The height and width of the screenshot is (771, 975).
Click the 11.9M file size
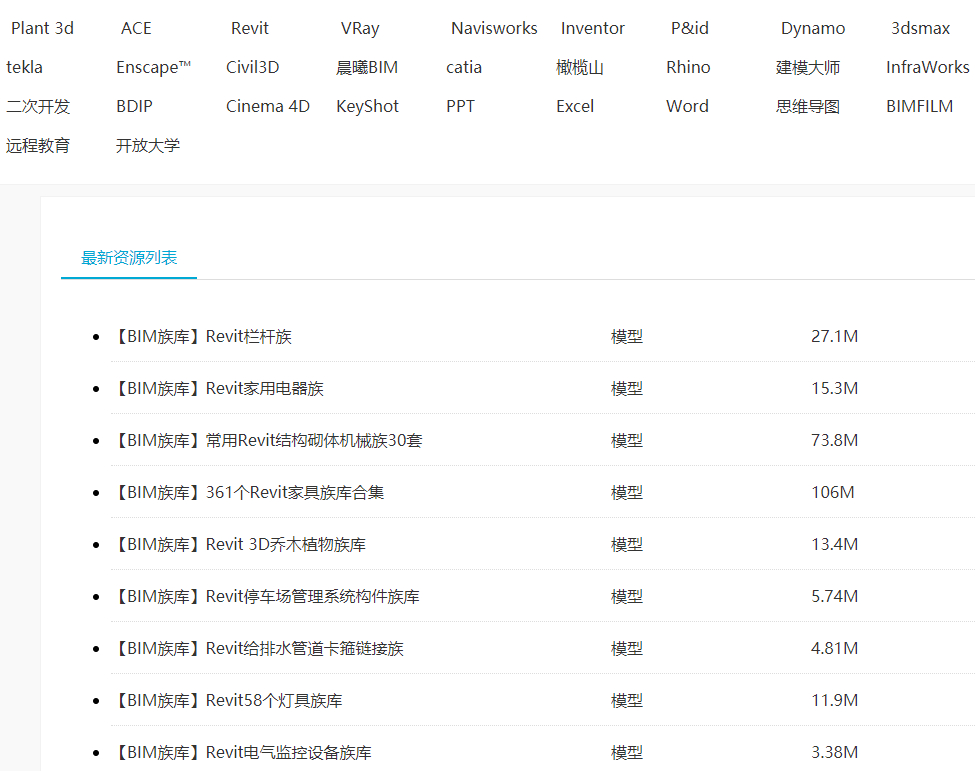tap(834, 701)
